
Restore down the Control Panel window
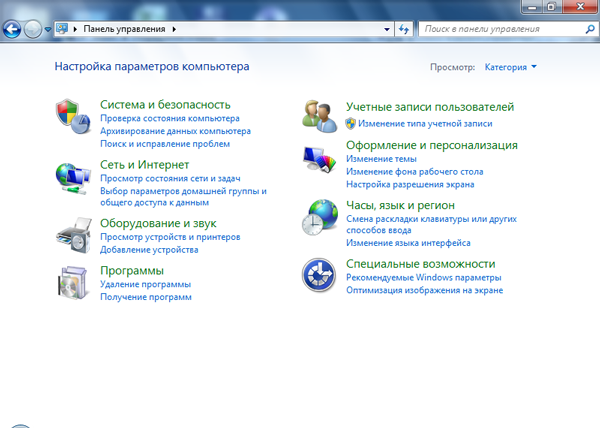[x=552, y=6]
